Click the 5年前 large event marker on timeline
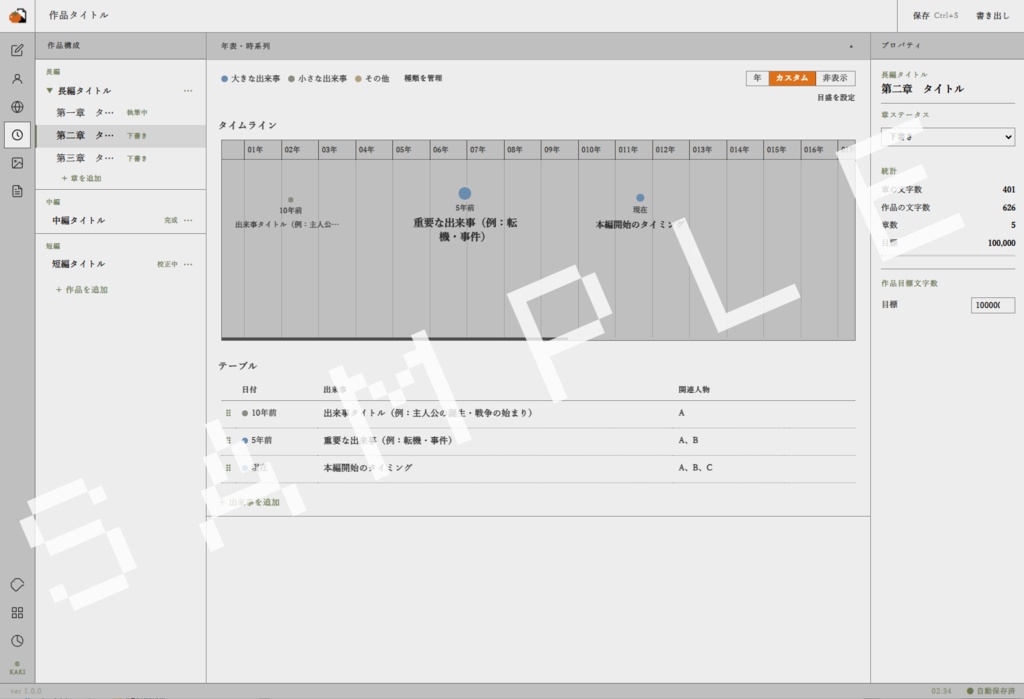 tap(464, 193)
